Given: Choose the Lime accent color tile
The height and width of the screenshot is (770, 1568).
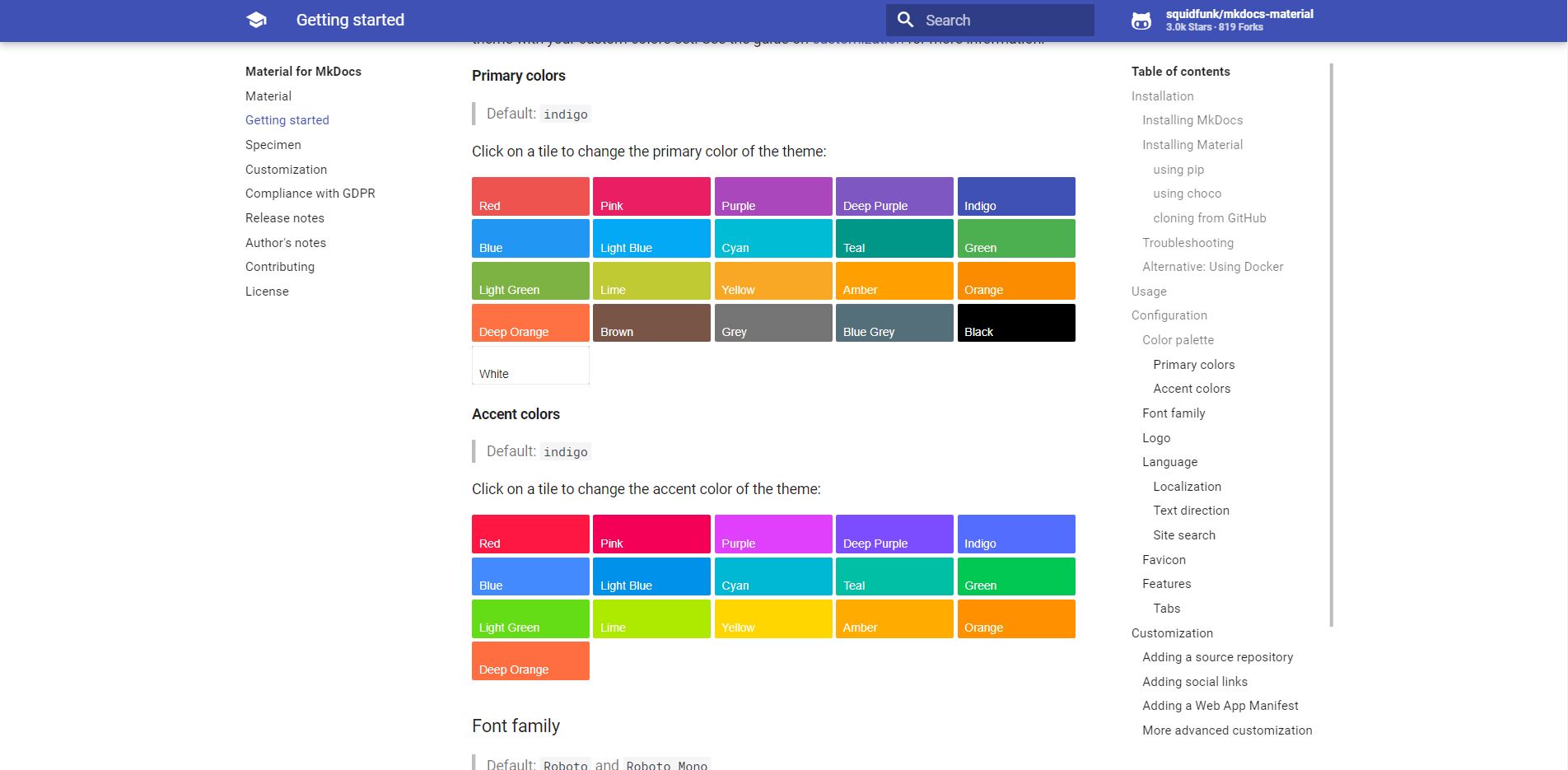Looking at the screenshot, I should pyautogui.click(x=651, y=618).
